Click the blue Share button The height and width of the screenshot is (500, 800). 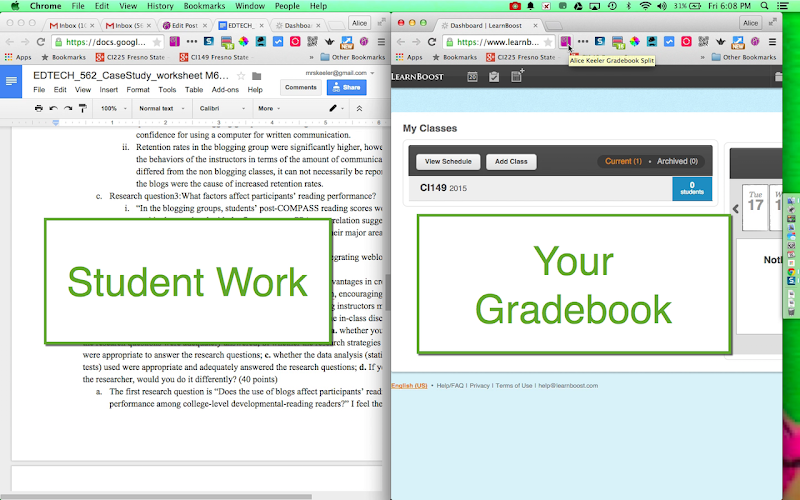coord(346,87)
